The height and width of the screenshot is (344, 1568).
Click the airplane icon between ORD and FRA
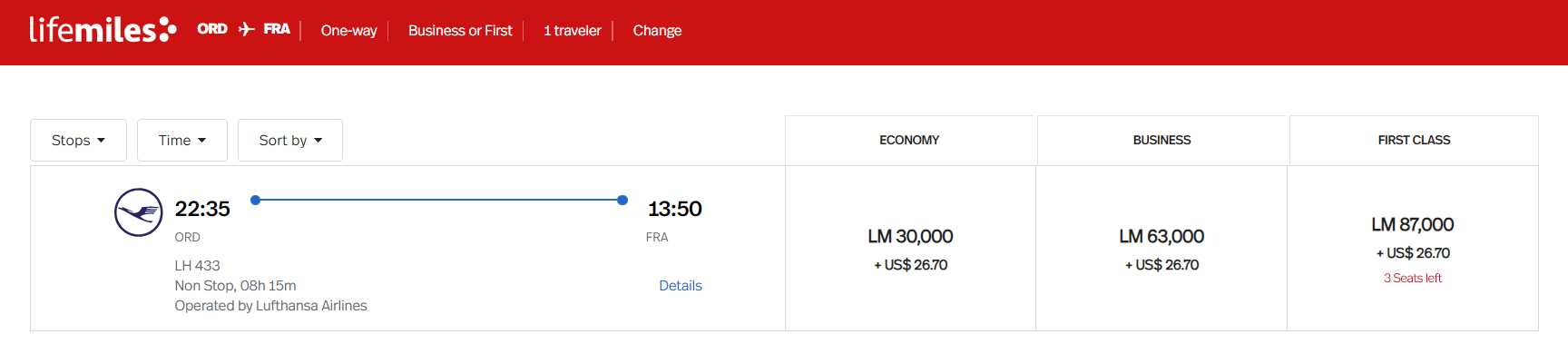coord(246,29)
